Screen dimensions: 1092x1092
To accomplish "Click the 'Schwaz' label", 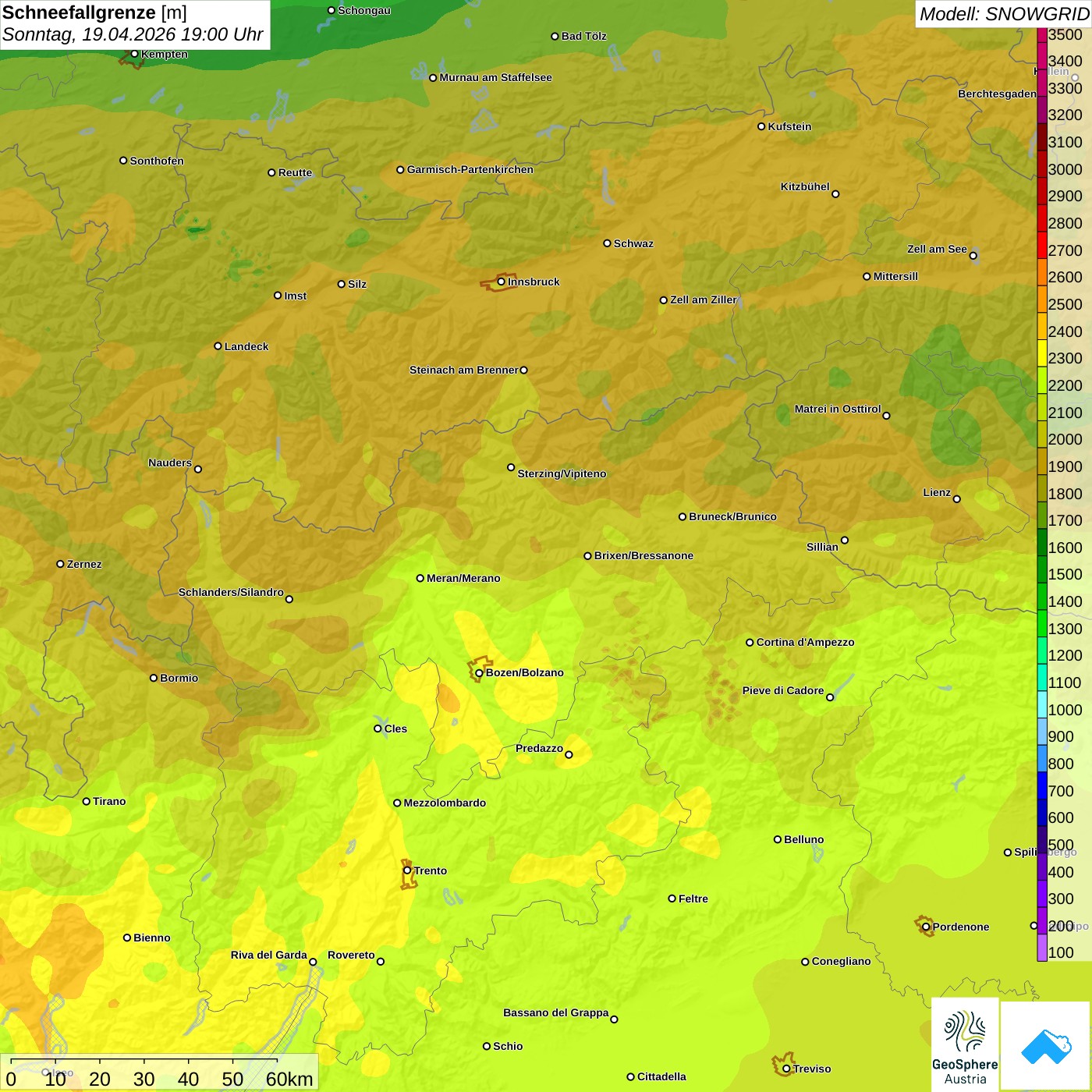I will click(633, 243).
